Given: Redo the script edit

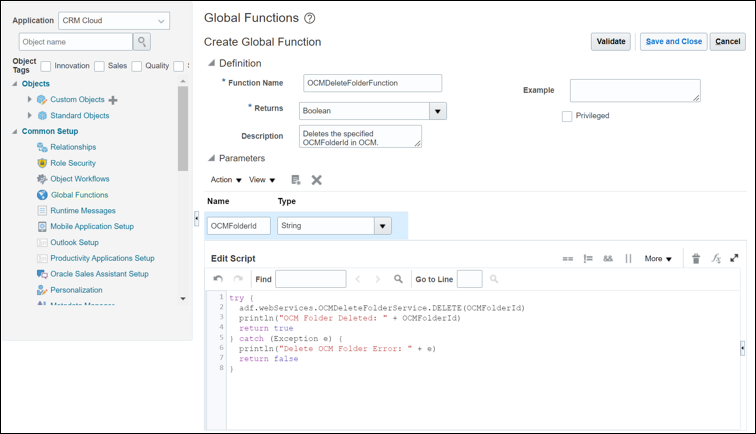Looking at the screenshot, I should pos(238,279).
